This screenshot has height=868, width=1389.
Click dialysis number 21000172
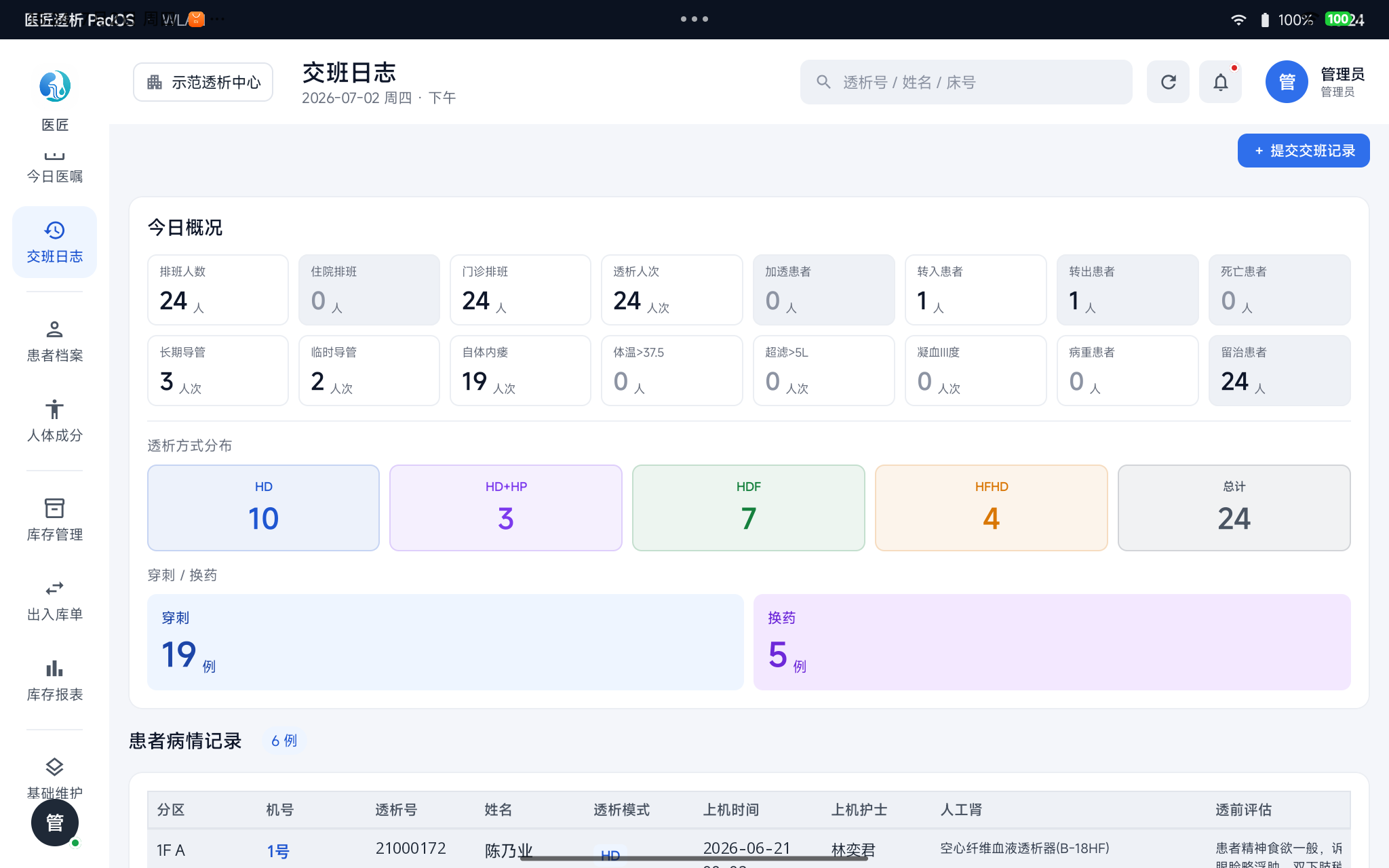click(410, 848)
